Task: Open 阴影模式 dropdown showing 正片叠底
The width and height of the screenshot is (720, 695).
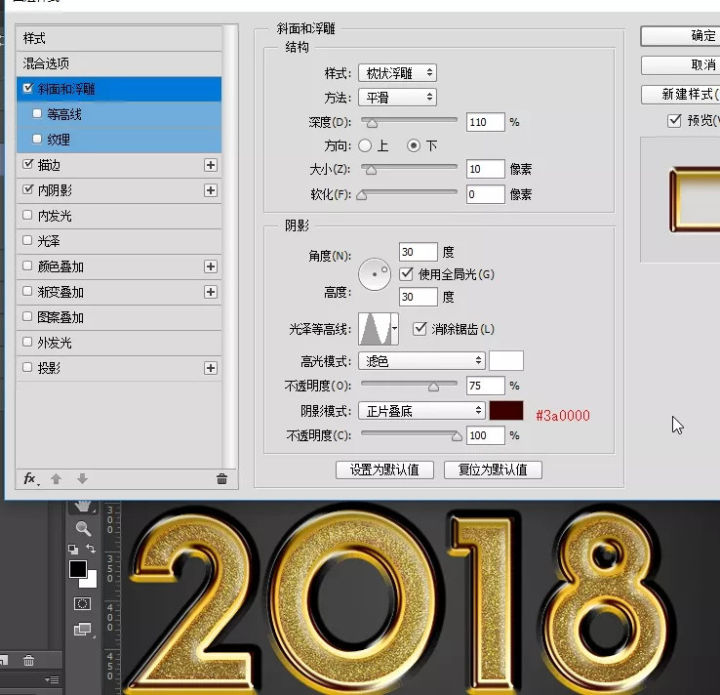Action: coord(422,410)
